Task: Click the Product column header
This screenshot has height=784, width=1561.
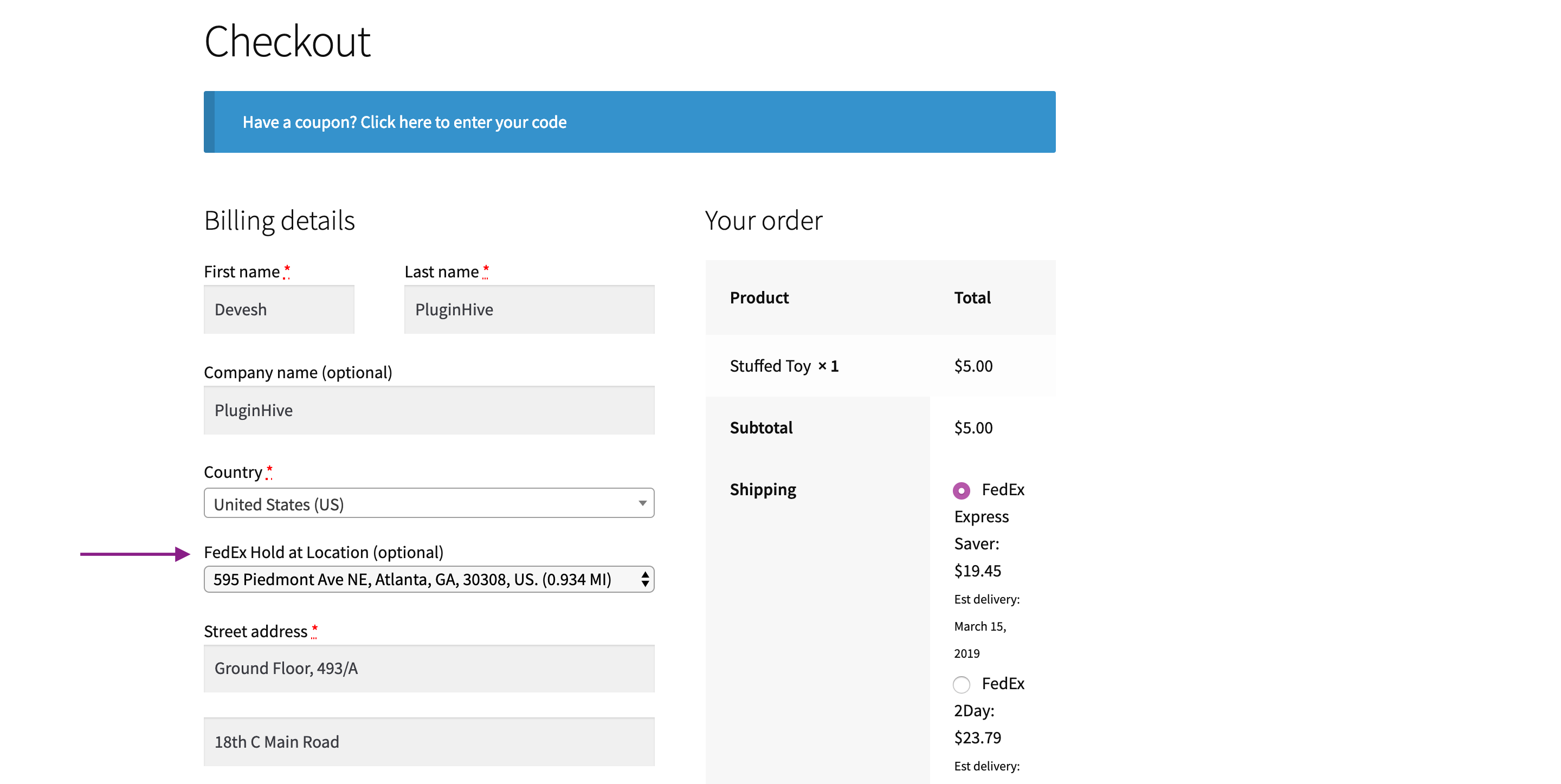Action: [x=759, y=297]
